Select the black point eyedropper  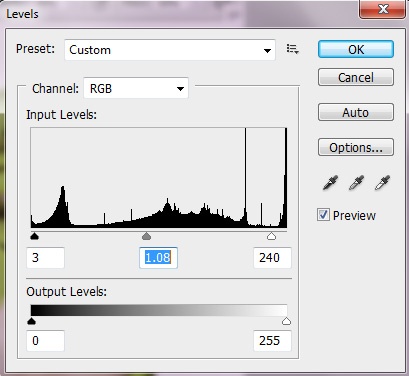tap(330, 183)
